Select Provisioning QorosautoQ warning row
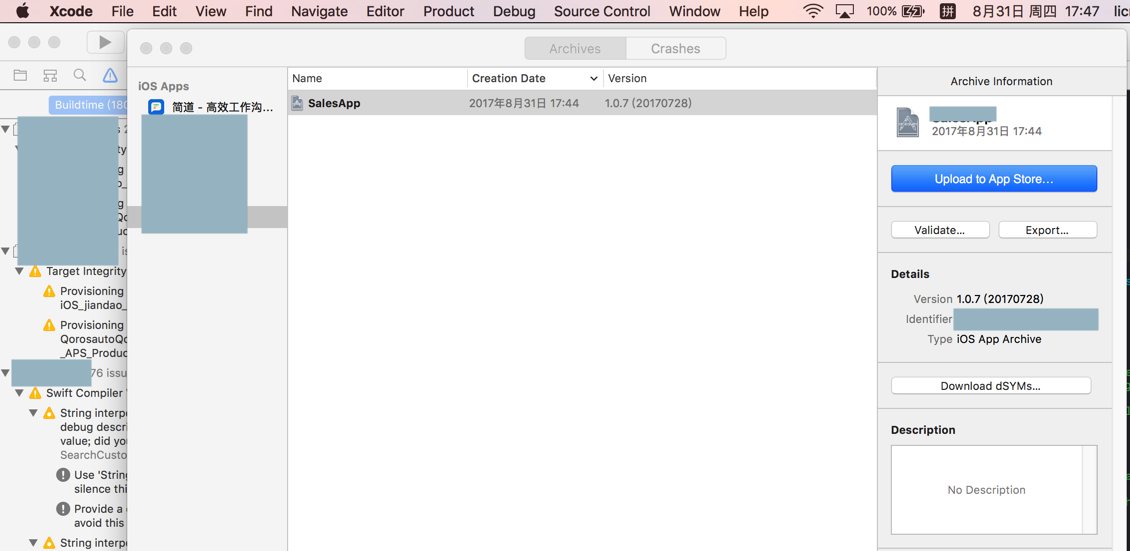This screenshot has width=1130, height=551. 84,339
